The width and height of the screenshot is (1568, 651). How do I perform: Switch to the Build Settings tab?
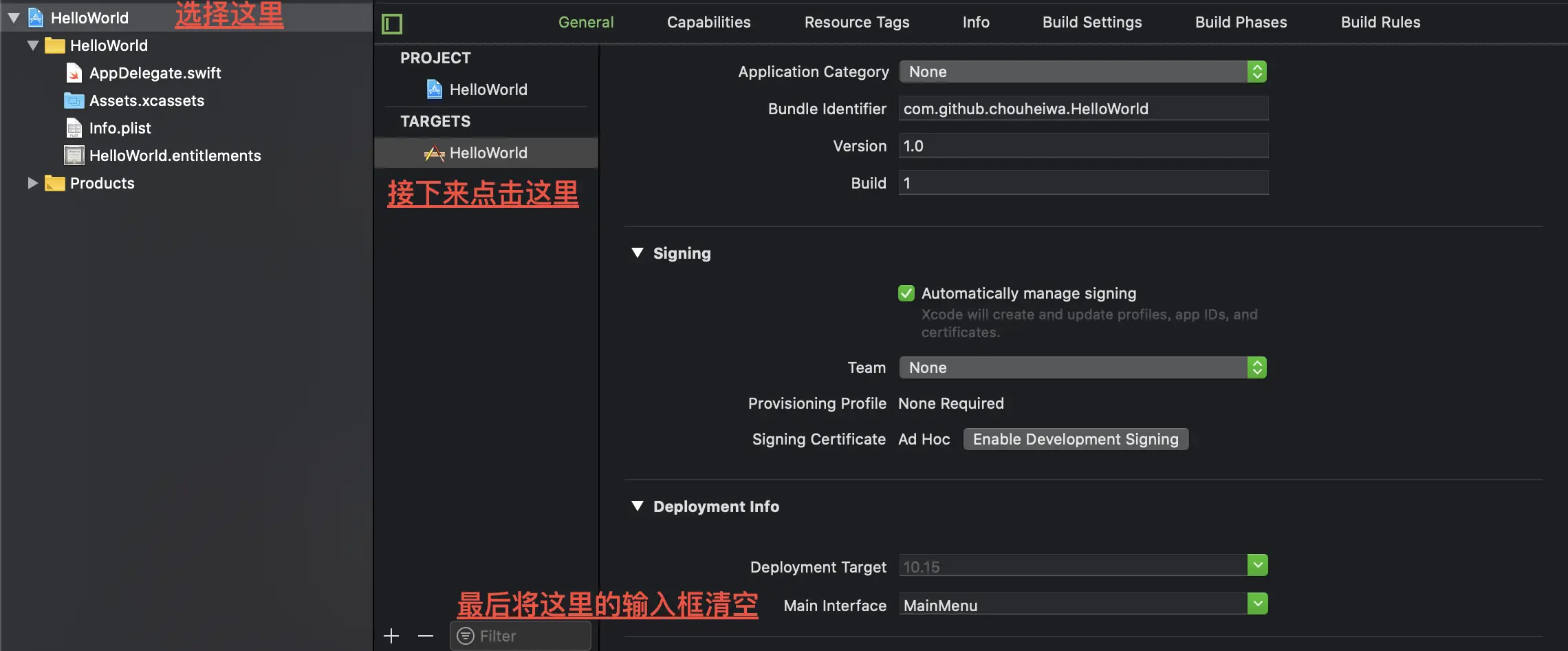1091,21
